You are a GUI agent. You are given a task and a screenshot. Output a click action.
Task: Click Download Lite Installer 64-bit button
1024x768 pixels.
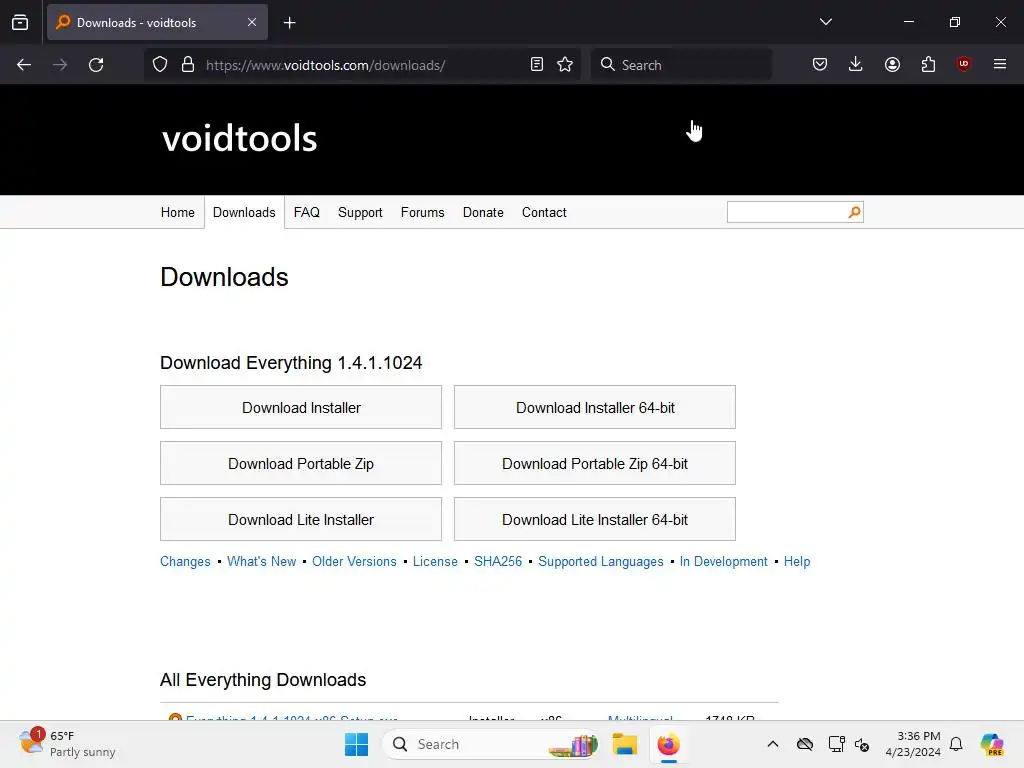[x=595, y=520]
